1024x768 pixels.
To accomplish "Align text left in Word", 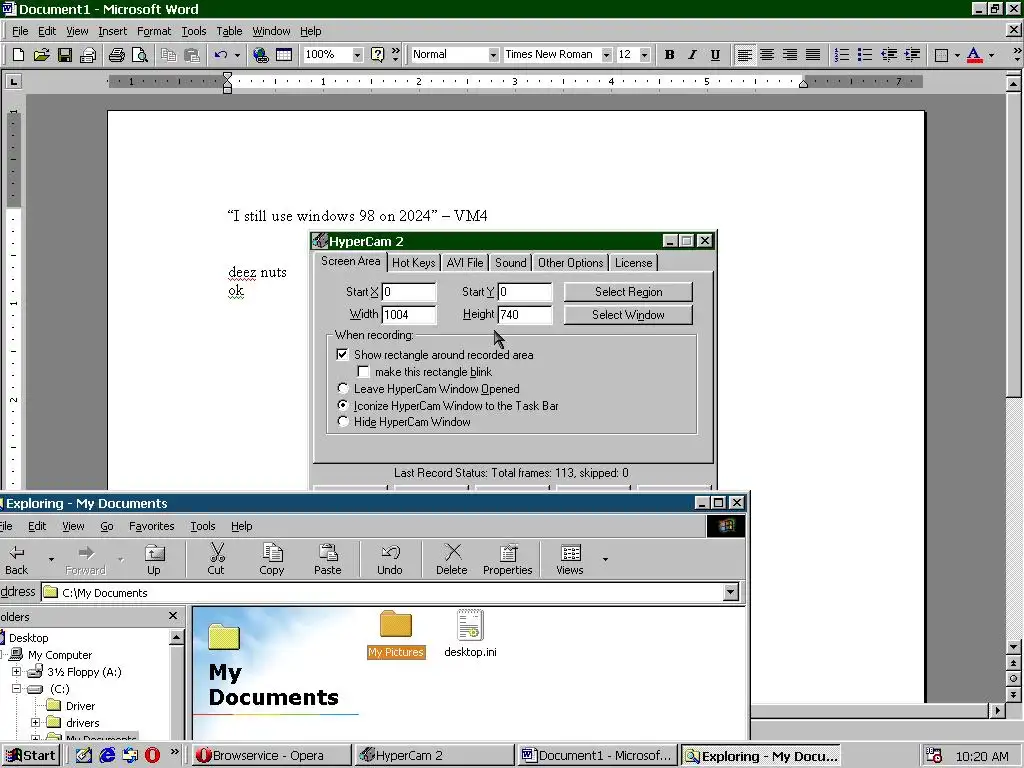I will coord(744,55).
